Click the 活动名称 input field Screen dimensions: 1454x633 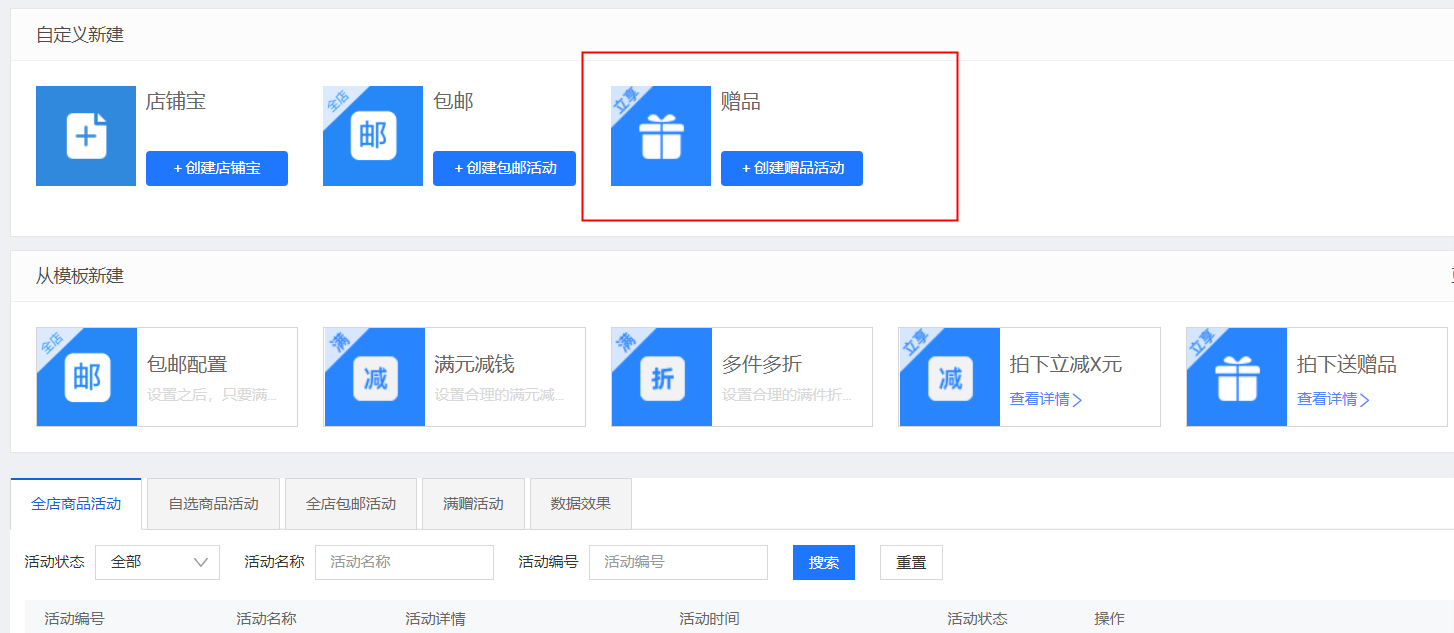click(x=404, y=562)
